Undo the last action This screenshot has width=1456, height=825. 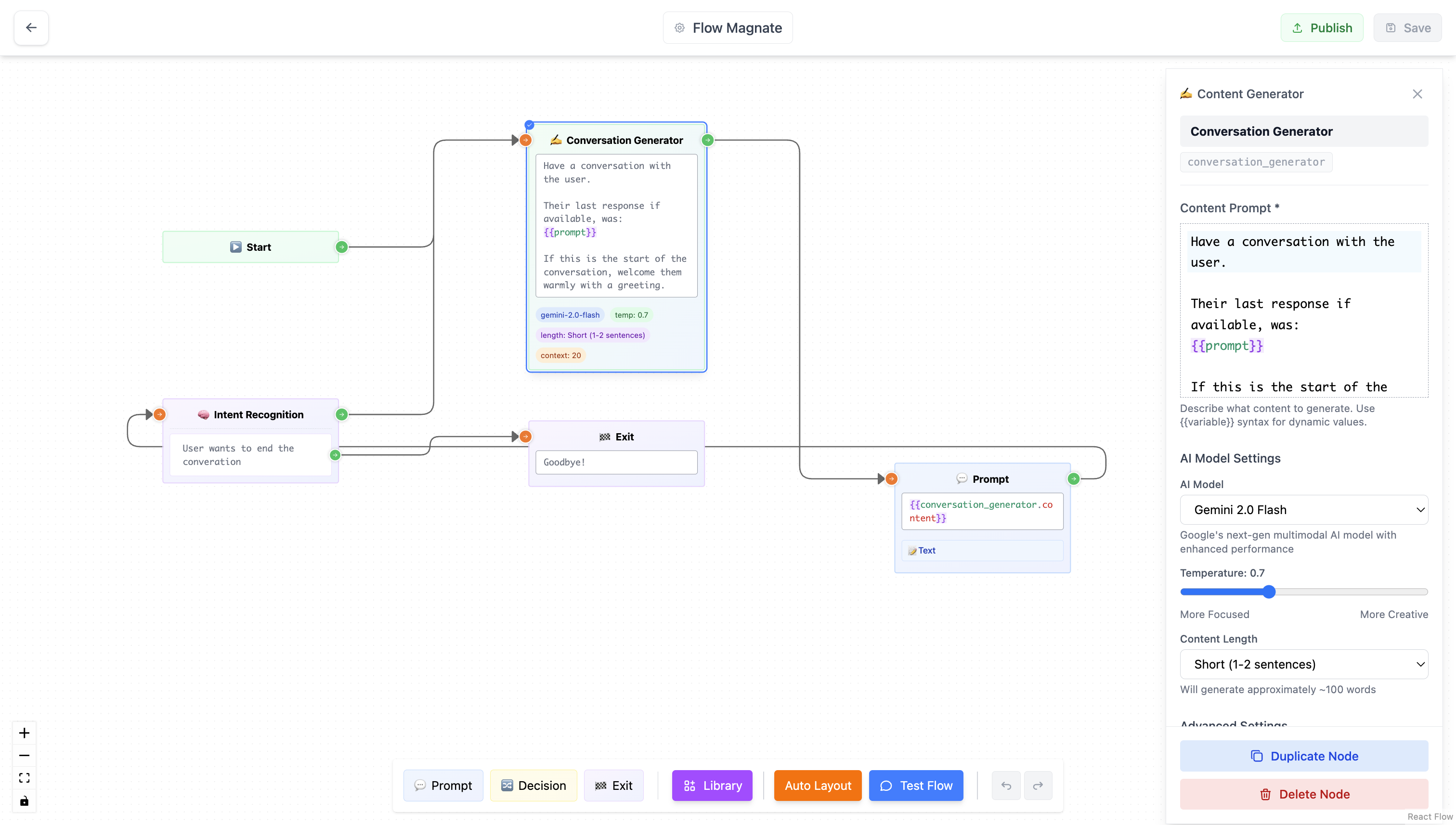(x=1006, y=786)
